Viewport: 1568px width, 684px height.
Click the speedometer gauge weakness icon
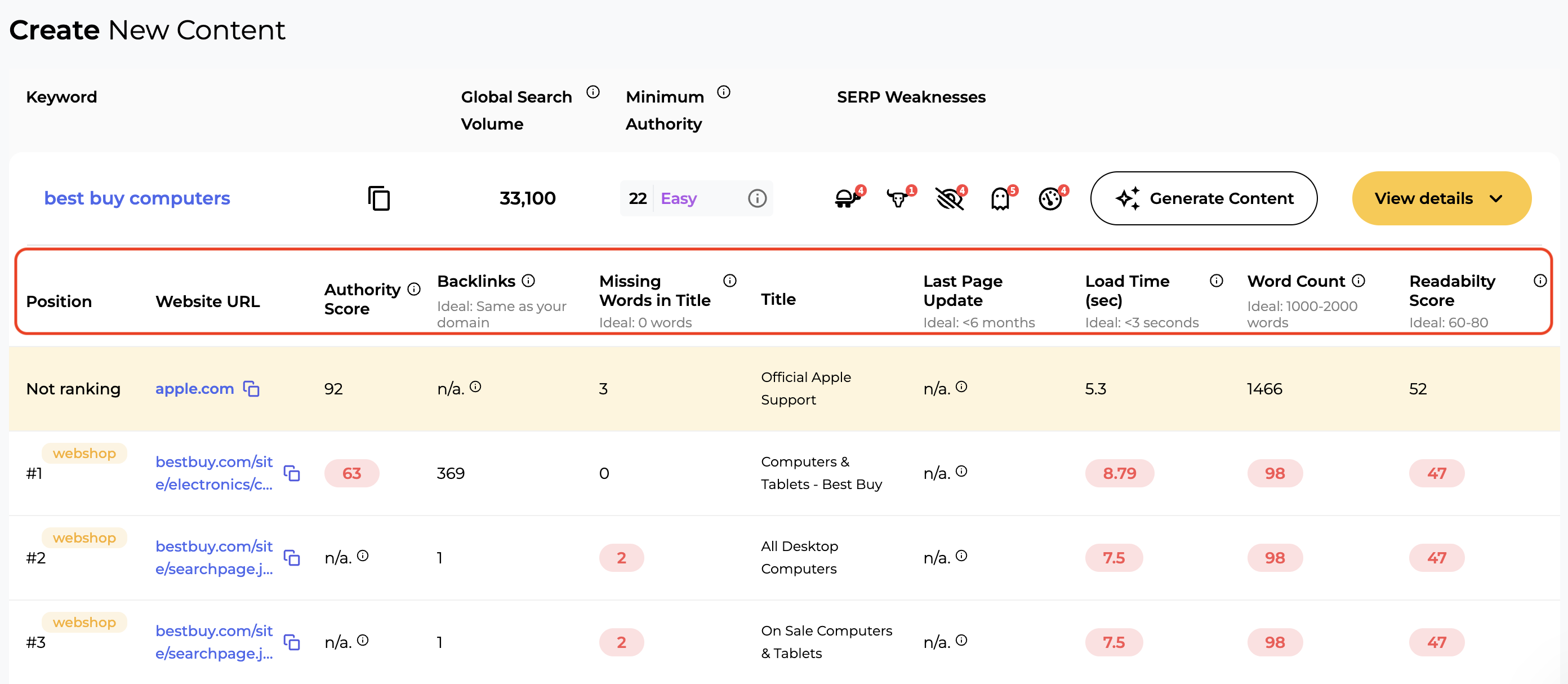tap(1050, 198)
